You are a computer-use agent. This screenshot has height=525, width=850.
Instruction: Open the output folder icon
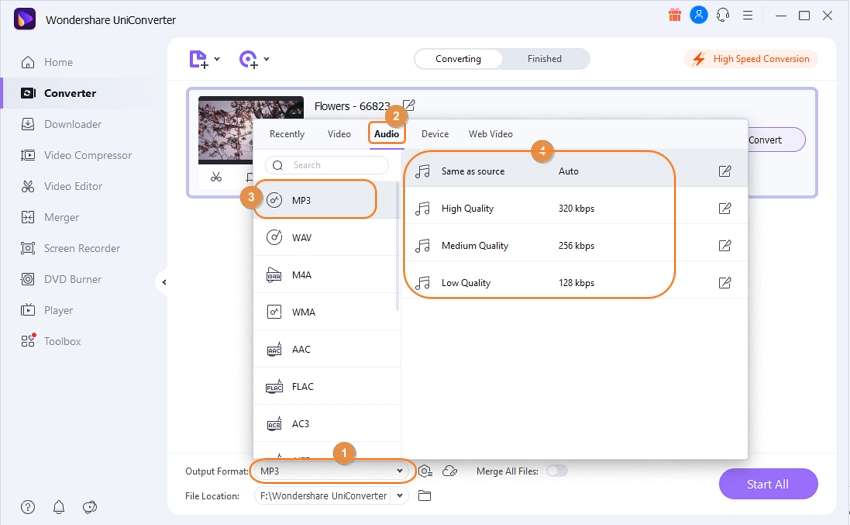[x=424, y=495]
